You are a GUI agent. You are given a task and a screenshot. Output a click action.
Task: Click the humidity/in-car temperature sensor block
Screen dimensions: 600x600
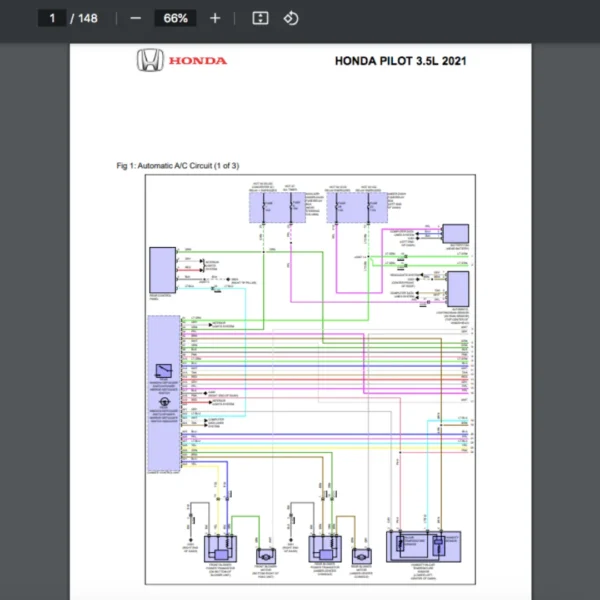click(422, 545)
